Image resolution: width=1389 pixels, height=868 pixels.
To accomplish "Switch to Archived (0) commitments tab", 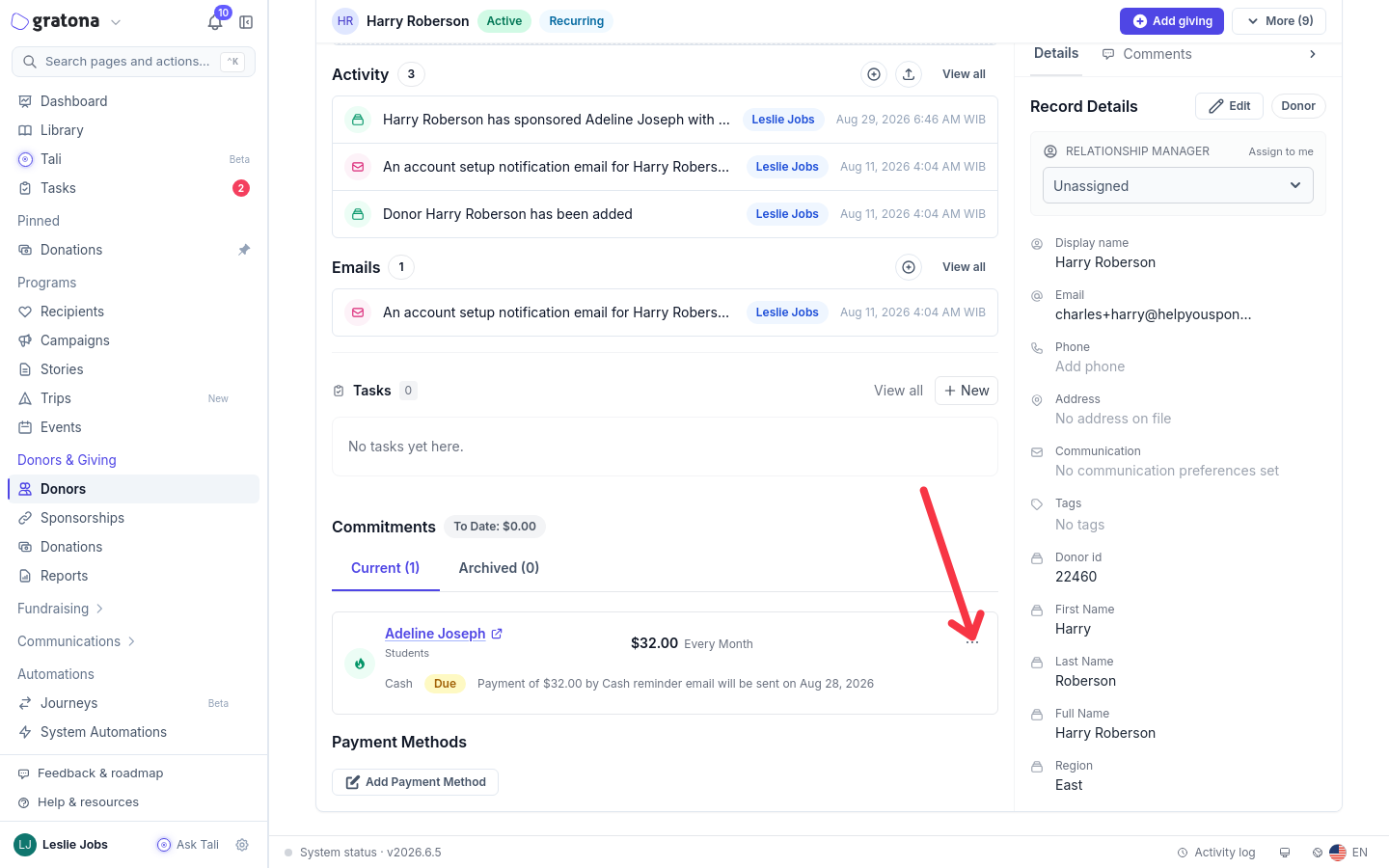I will point(499,568).
